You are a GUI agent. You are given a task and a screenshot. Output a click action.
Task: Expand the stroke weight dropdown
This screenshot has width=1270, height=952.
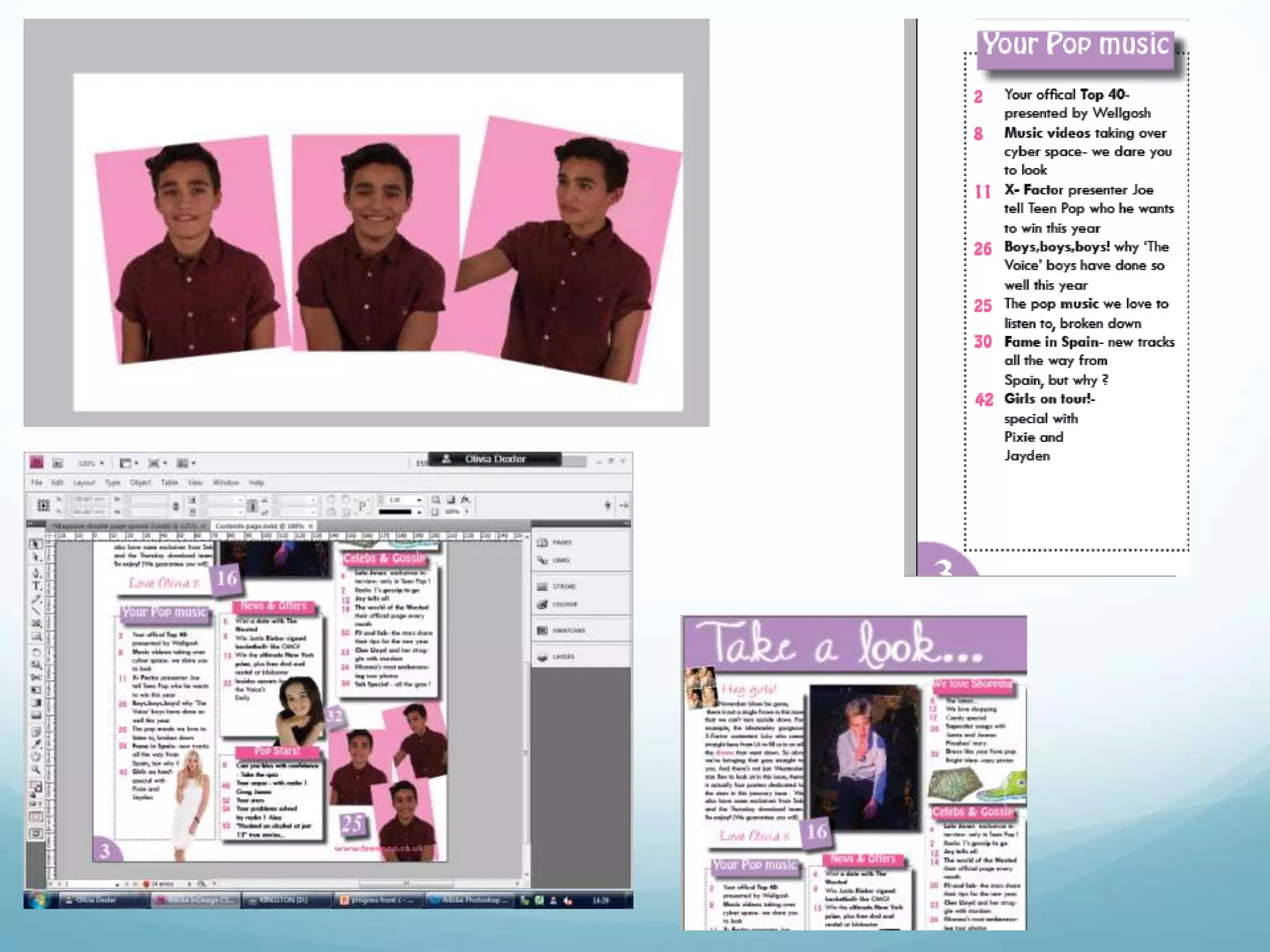click(x=419, y=500)
